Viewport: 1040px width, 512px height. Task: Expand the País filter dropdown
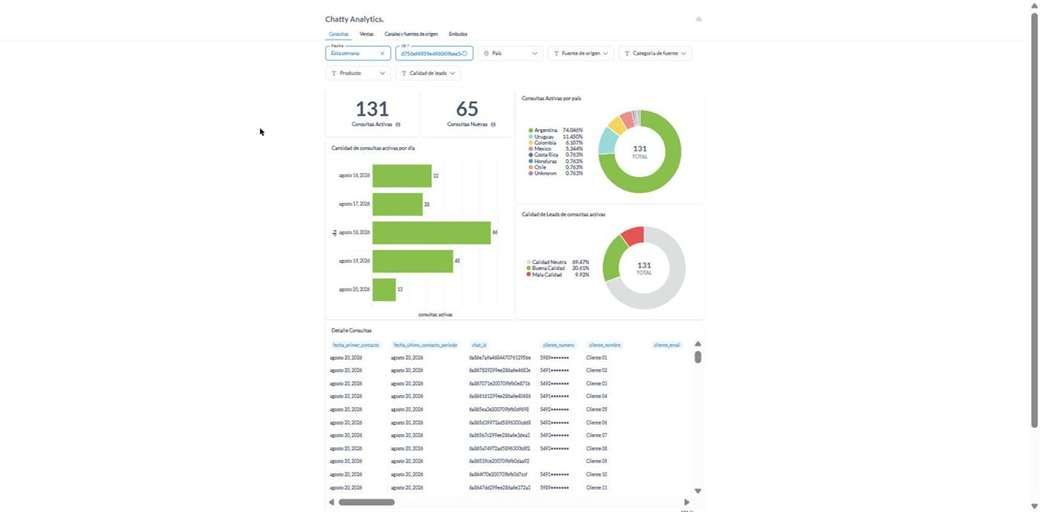pos(511,53)
